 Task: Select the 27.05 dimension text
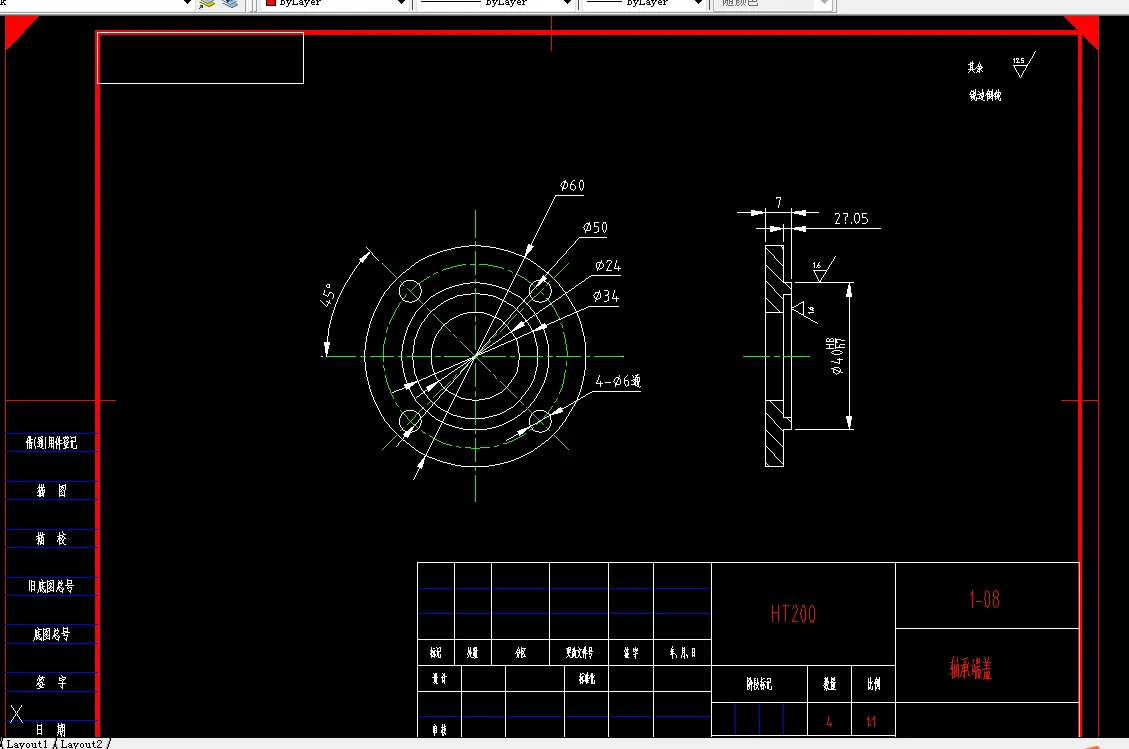pyautogui.click(x=851, y=218)
